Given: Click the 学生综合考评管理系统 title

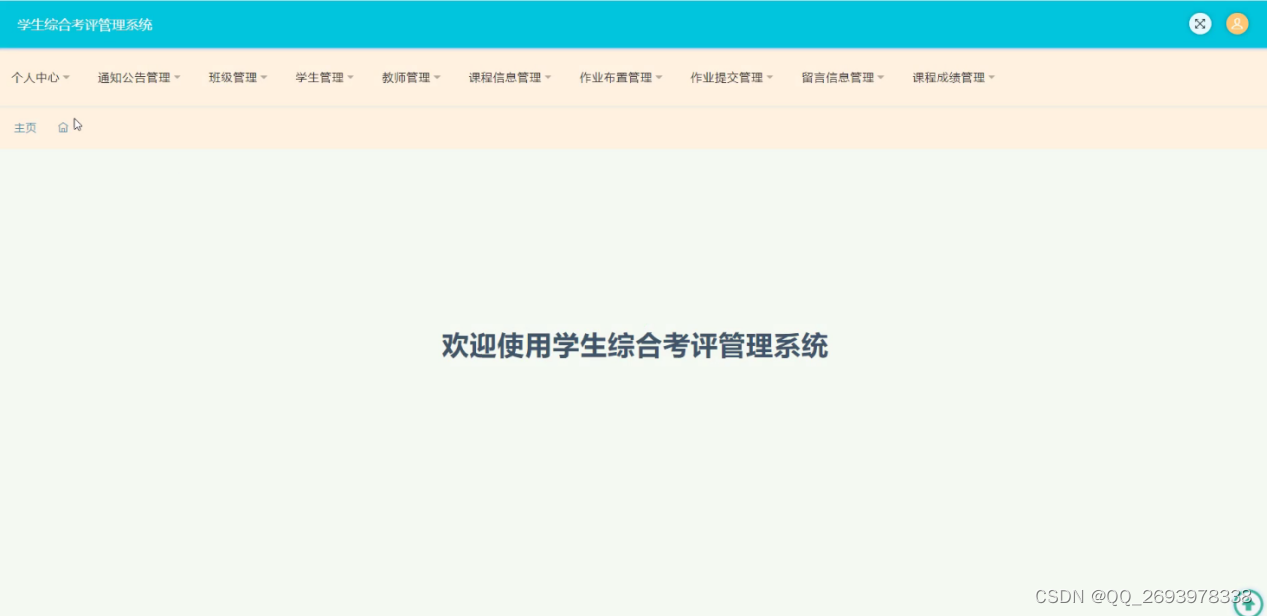Looking at the screenshot, I should click(x=83, y=23).
